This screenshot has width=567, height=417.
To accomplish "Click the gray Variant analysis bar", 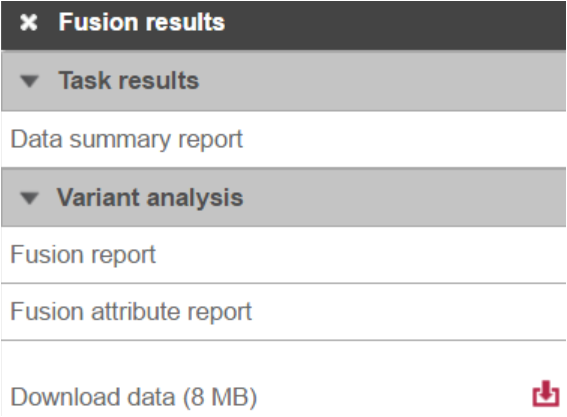I will 284,198.
